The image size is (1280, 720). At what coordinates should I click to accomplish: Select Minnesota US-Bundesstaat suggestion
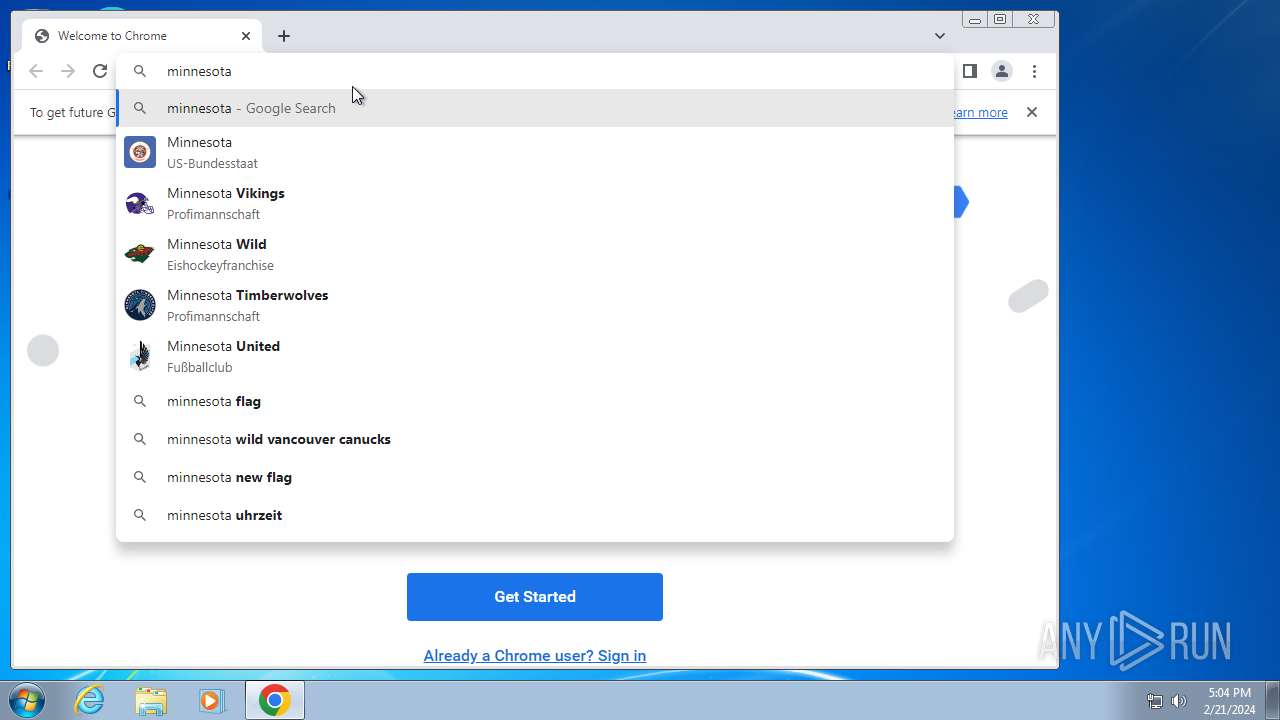pos(535,152)
